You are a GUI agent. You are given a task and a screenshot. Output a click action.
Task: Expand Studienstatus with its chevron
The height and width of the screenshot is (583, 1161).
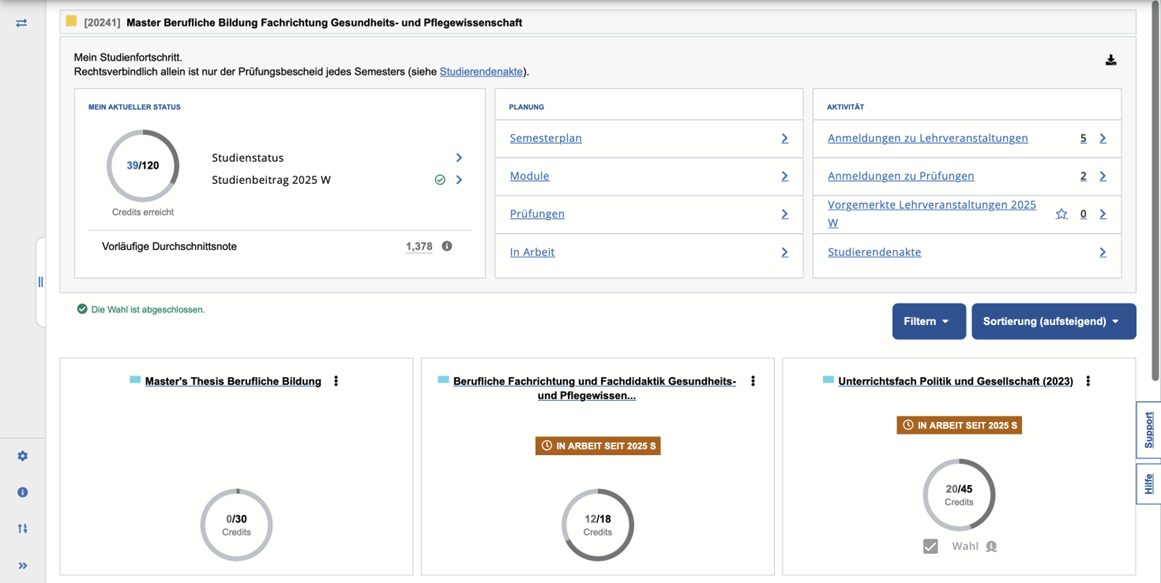[x=459, y=158]
